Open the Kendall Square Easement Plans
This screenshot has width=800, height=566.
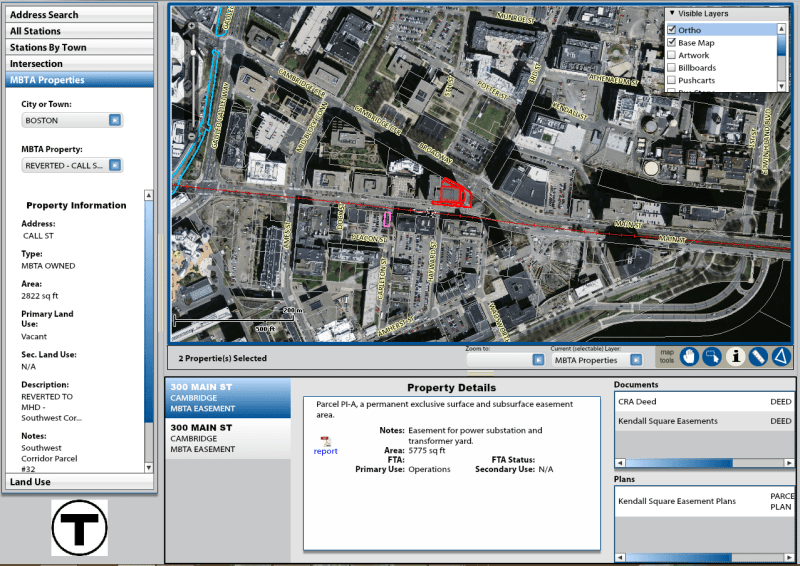tap(705, 501)
